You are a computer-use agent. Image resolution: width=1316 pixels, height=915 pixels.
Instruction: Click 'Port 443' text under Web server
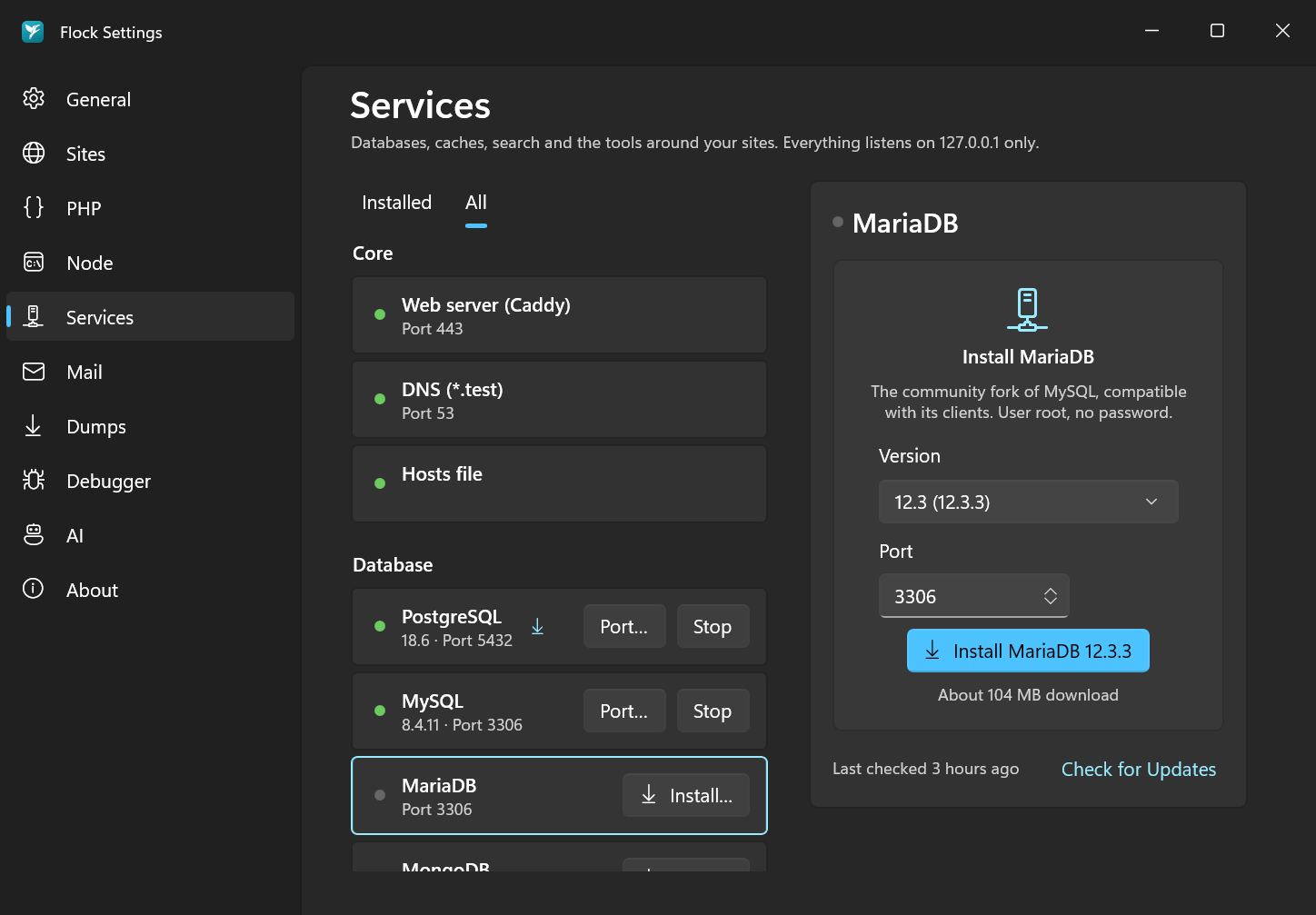point(433,328)
